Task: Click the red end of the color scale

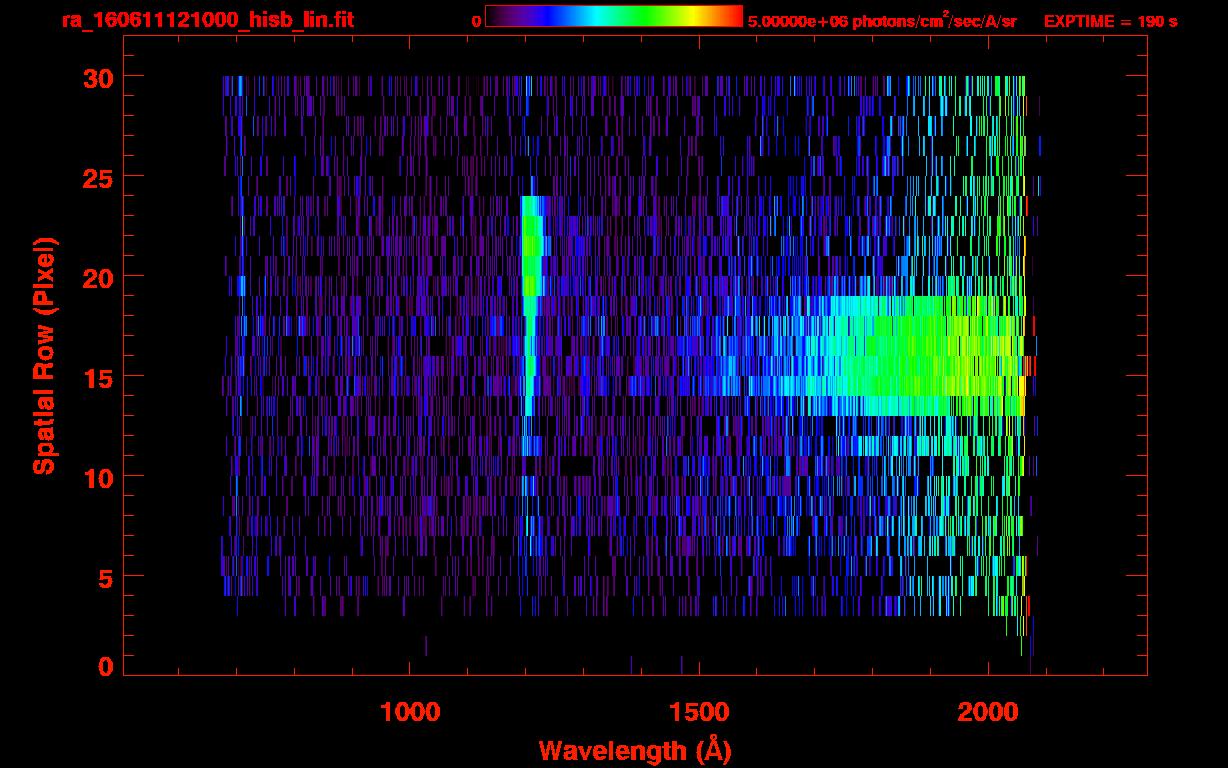Action: (x=736, y=16)
